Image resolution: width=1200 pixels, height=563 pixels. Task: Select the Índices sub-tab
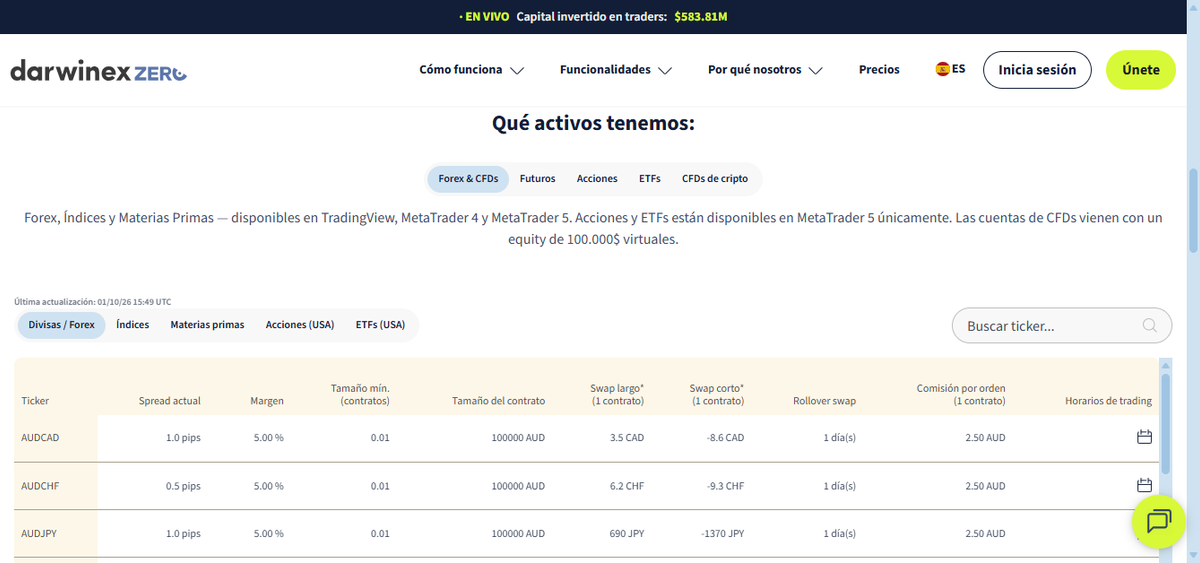133,325
